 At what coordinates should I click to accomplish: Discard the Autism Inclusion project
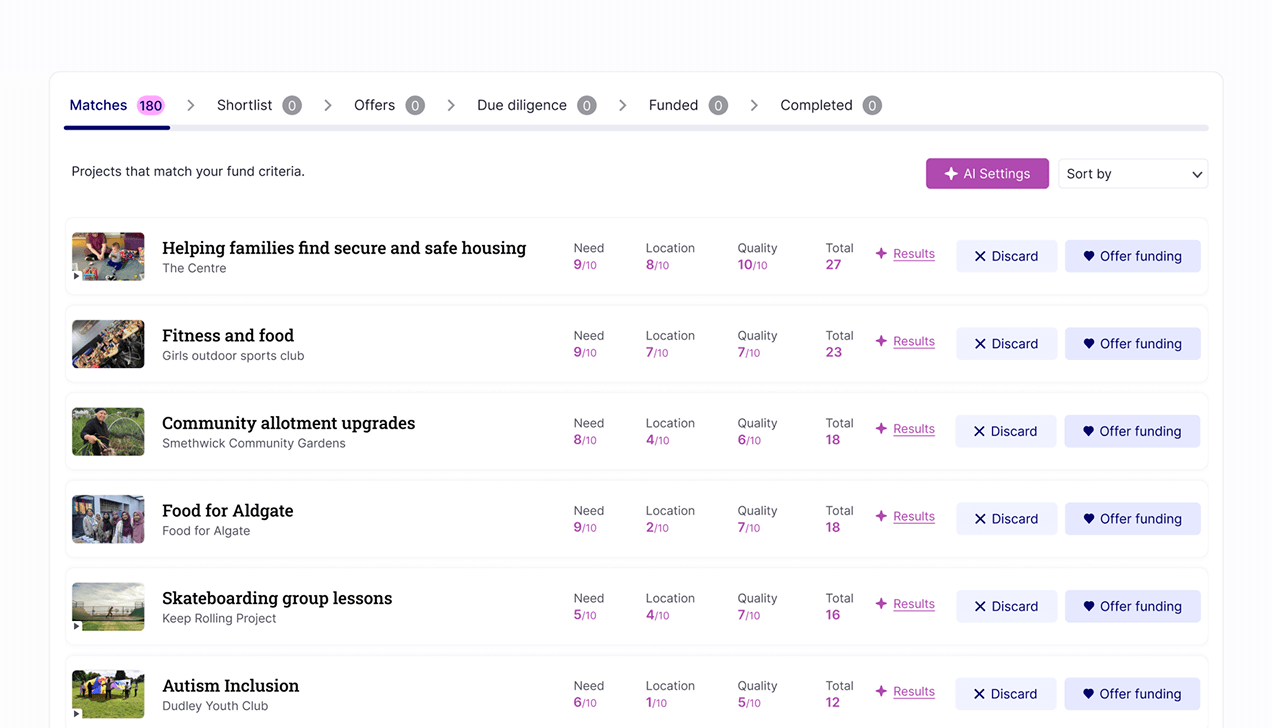1006,693
